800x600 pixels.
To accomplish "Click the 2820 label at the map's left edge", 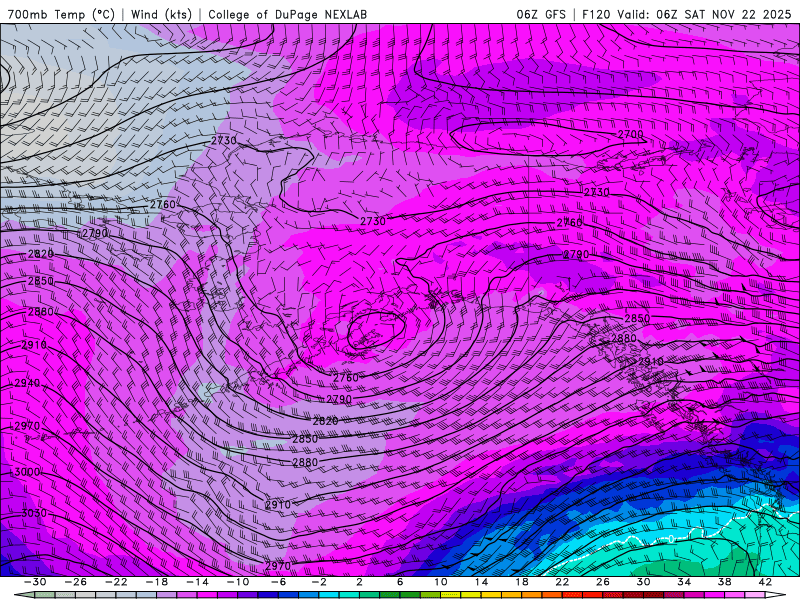I will pos(41,254).
